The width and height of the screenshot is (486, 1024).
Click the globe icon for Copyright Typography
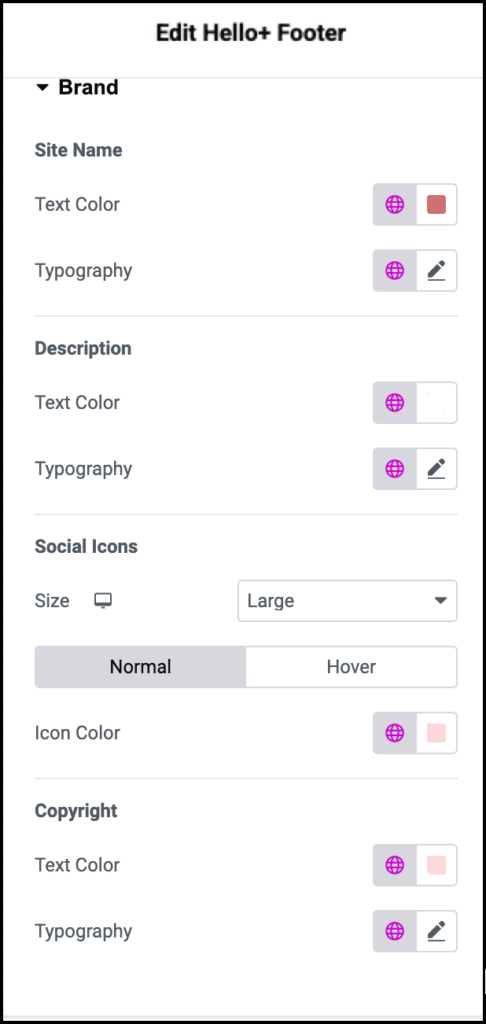tap(395, 931)
